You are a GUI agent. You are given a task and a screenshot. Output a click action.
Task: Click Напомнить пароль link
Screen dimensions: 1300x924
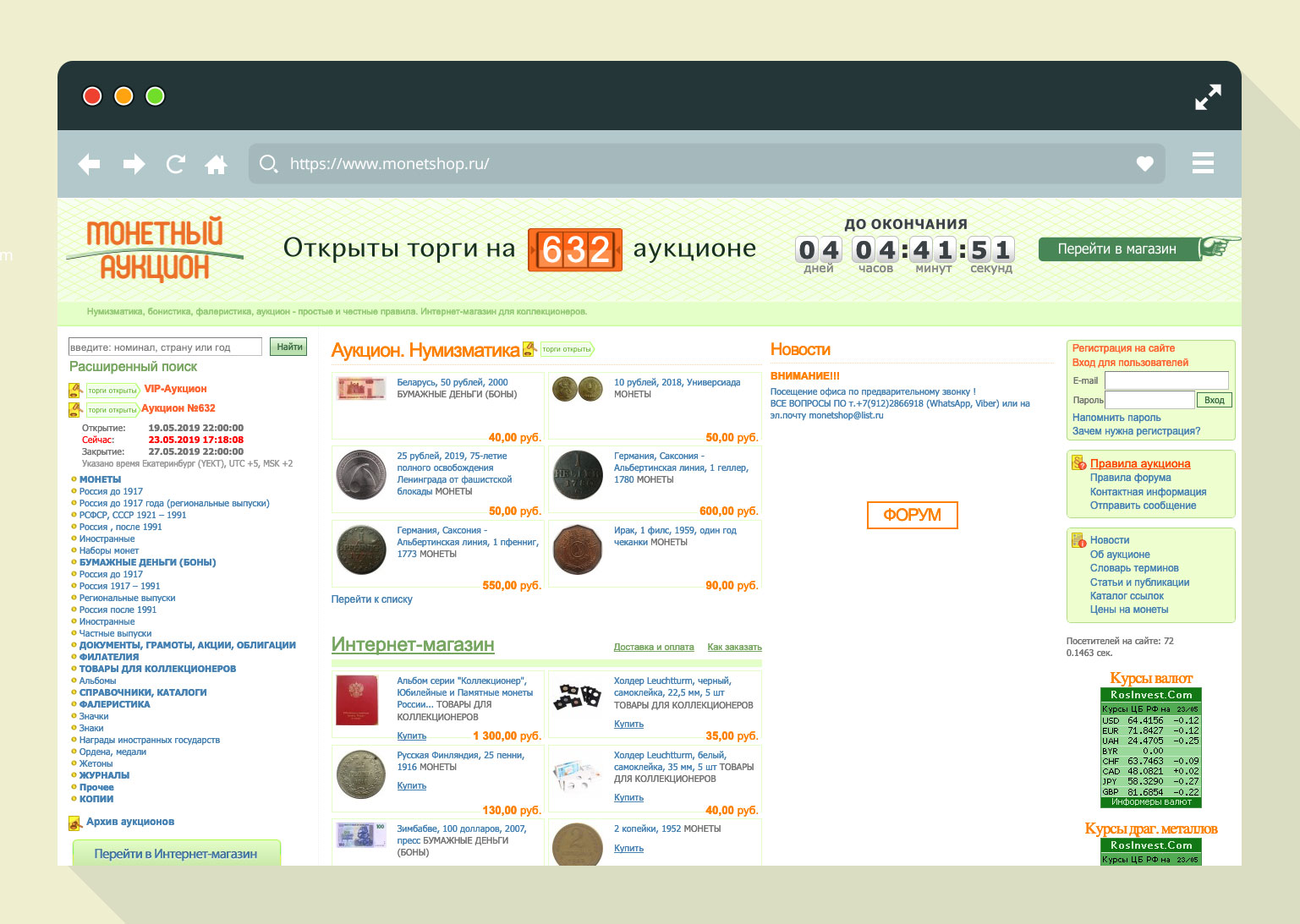(1116, 418)
